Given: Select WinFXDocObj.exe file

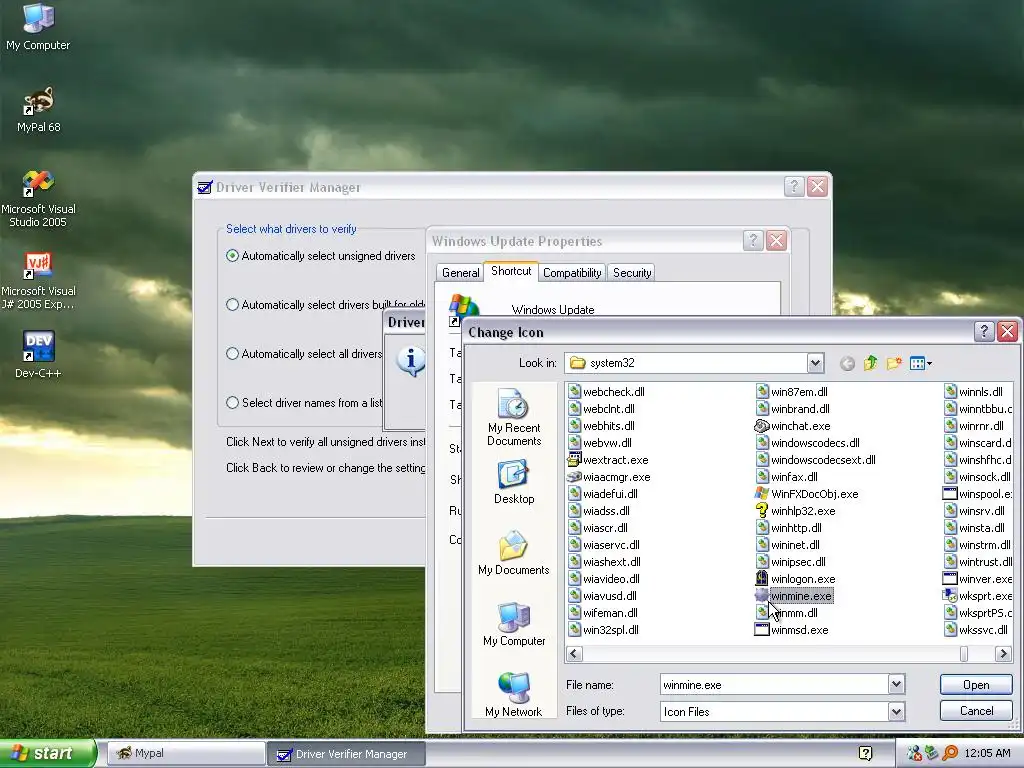Looking at the screenshot, I should click(x=807, y=494).
